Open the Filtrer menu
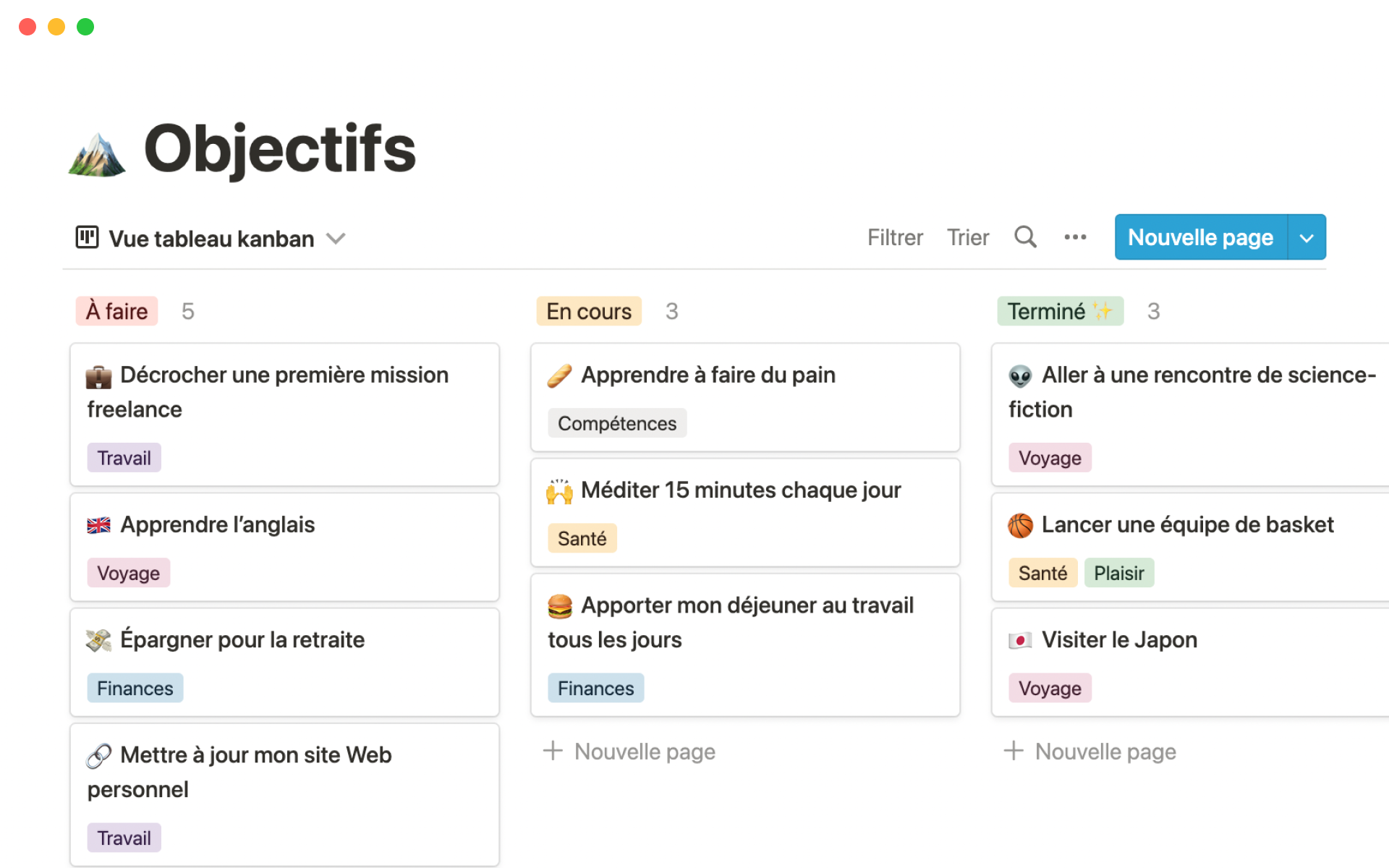The image size is (1389, 868). click(895, 237)
